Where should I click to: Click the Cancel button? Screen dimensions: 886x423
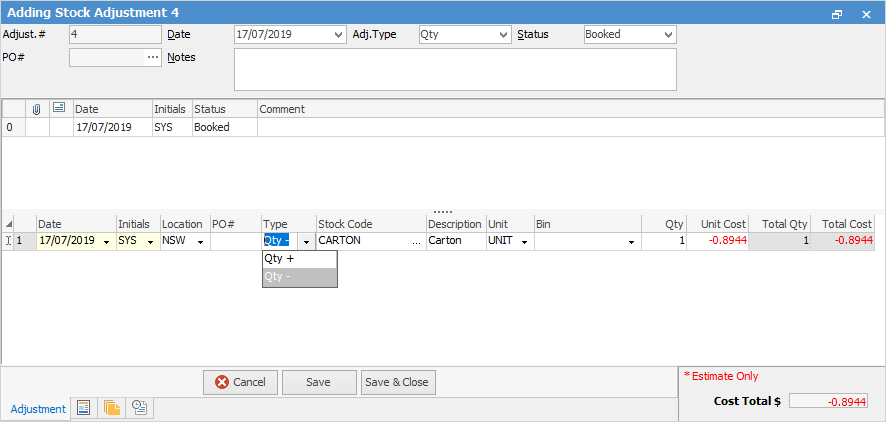(x=241, y=382)
